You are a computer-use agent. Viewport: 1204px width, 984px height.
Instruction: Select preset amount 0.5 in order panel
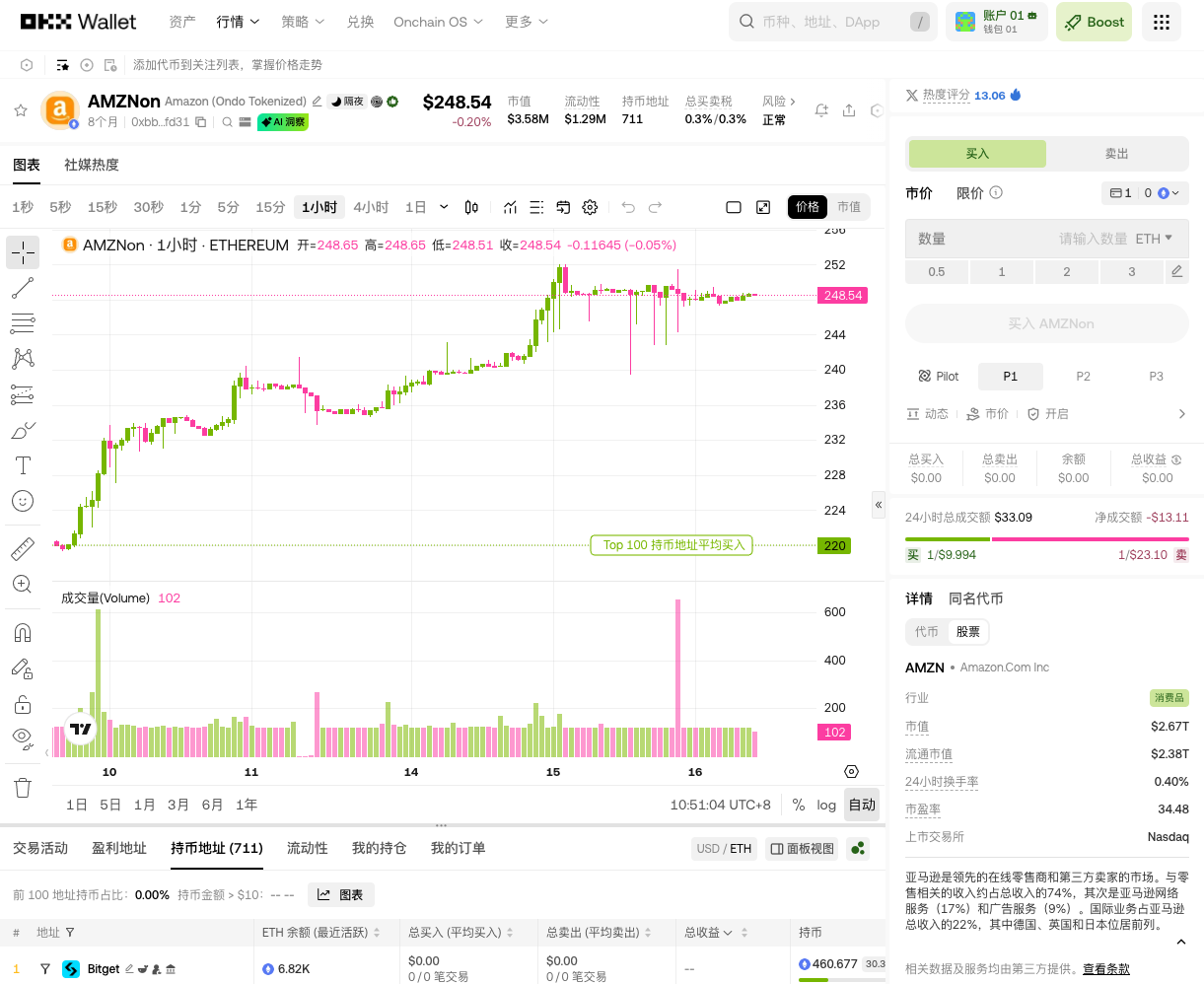(936, 271)
